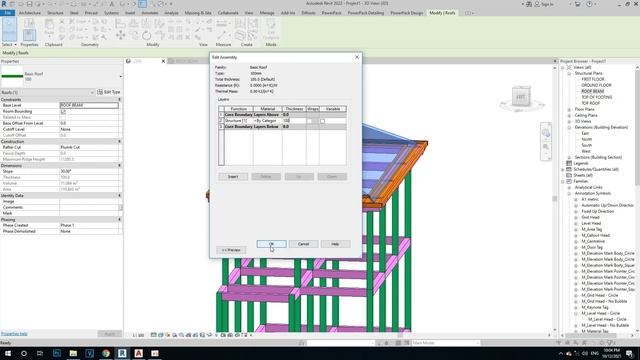Click Help in Edit Assembly dialog

(335, 244)
